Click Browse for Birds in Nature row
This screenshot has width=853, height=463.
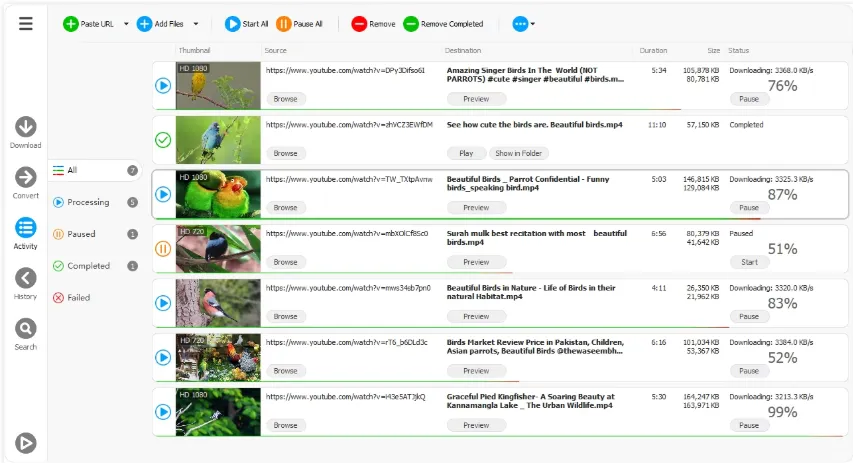286,317
